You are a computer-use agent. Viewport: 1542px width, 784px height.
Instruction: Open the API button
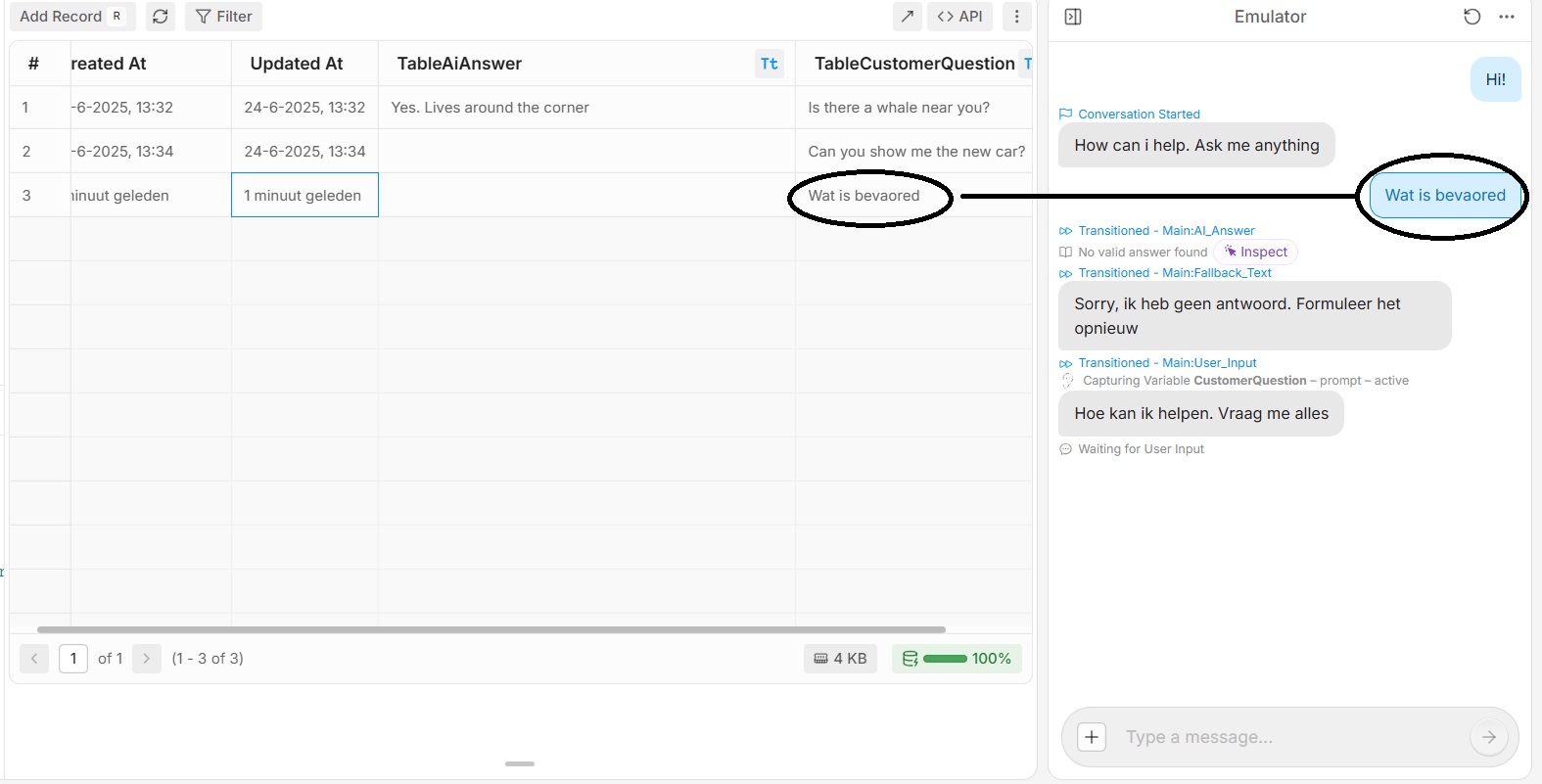[959, 17]
